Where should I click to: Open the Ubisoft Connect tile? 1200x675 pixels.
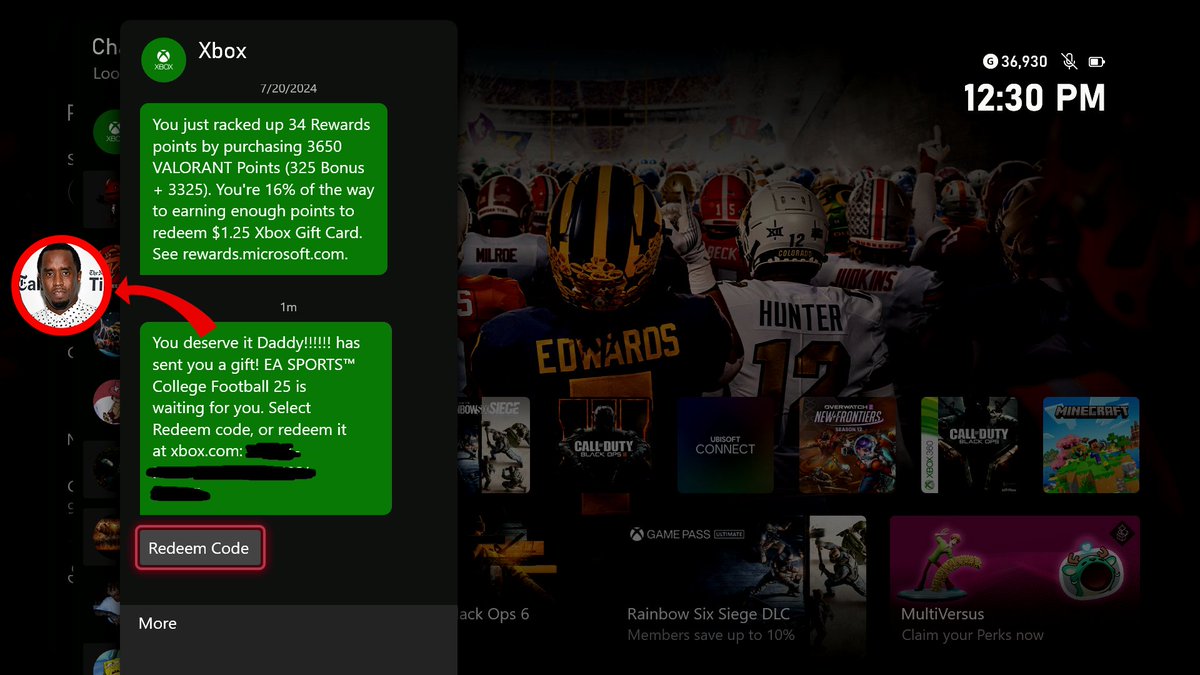725,445
